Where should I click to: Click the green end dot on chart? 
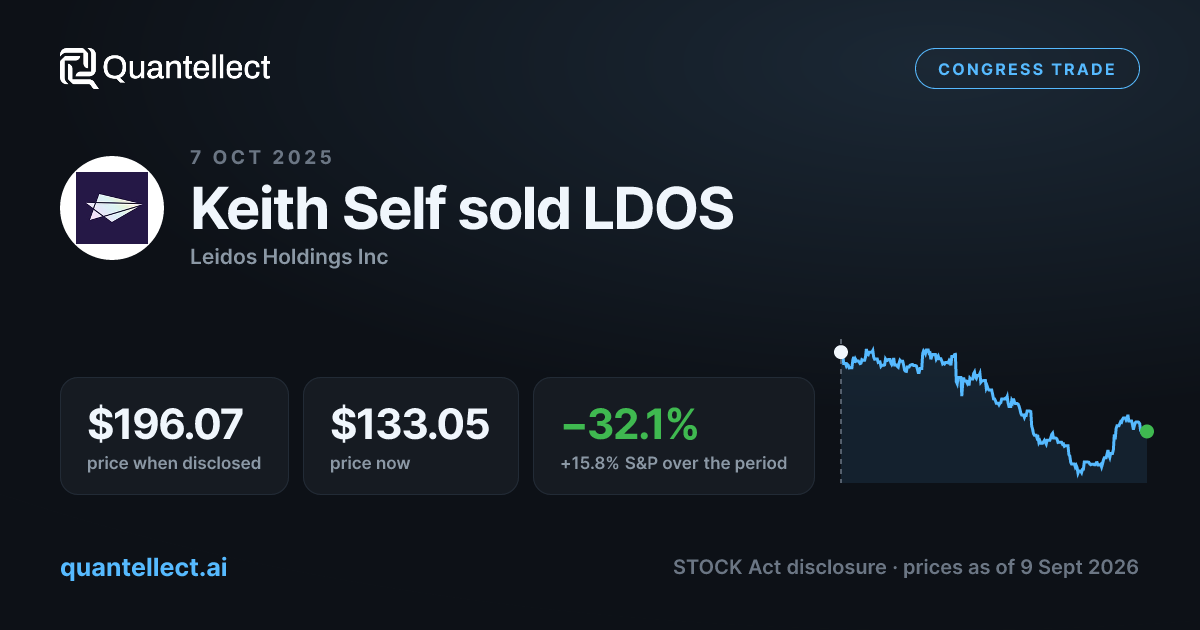tap(1147, 431)
